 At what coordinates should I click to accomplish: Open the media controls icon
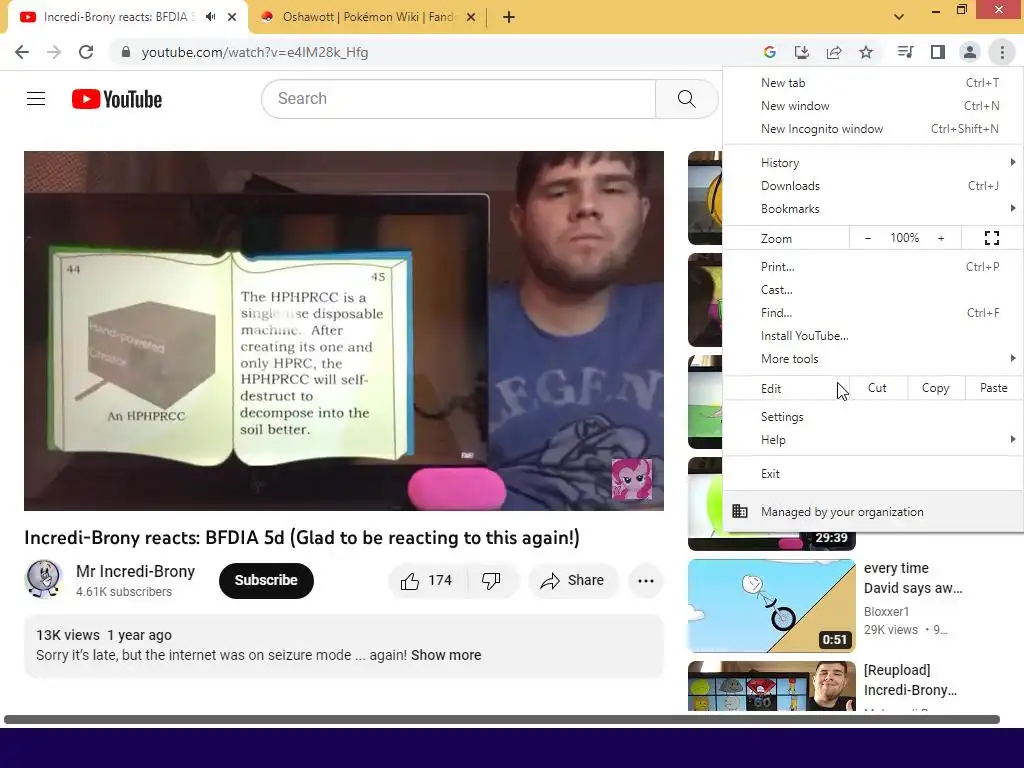[x=905, y=52]
